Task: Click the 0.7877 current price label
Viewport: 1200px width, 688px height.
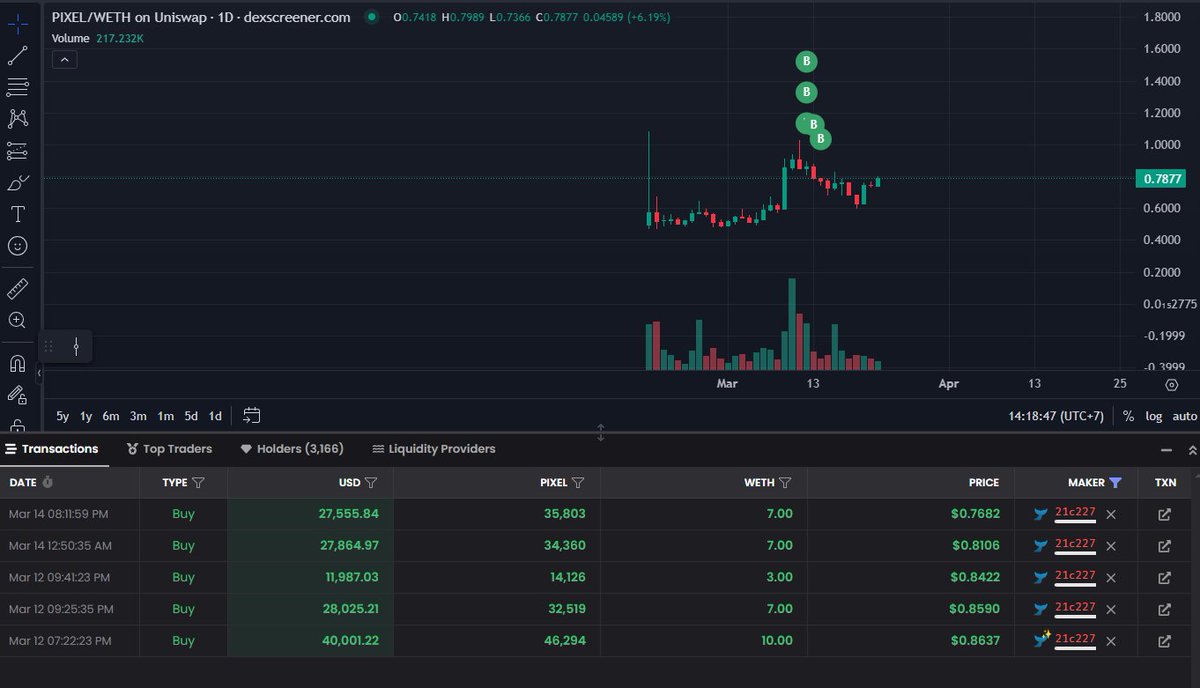Action: click(1160, 179)
